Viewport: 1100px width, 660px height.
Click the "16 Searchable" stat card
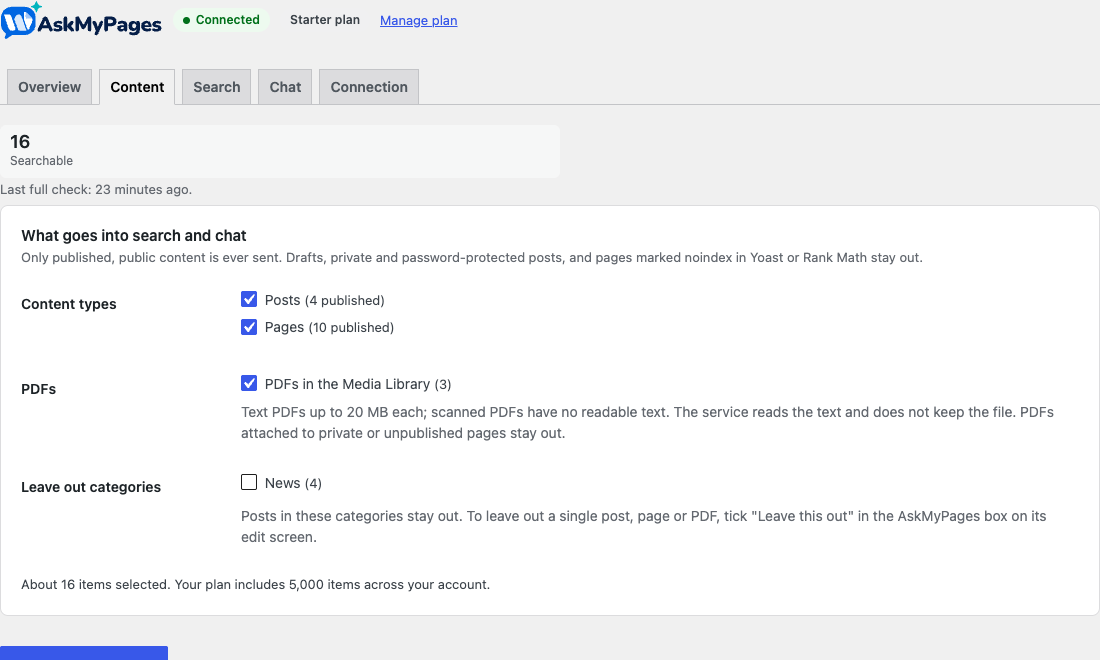tap(280, 151)
